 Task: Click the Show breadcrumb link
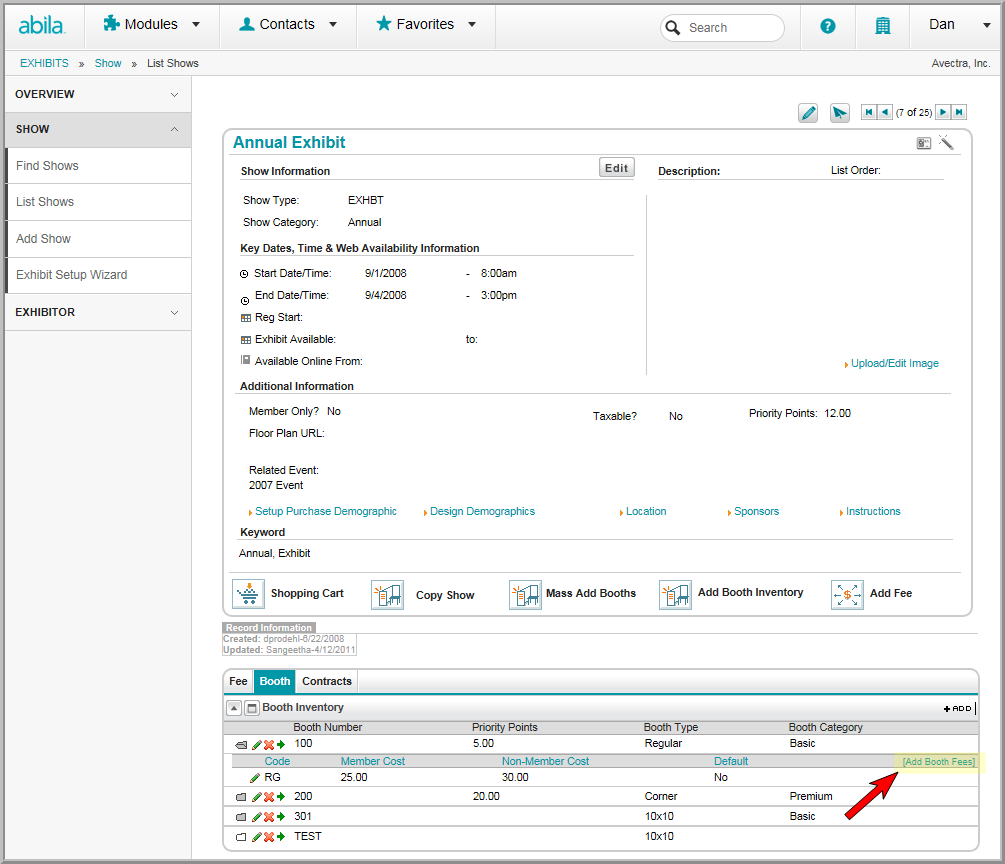tap(108, 63)
